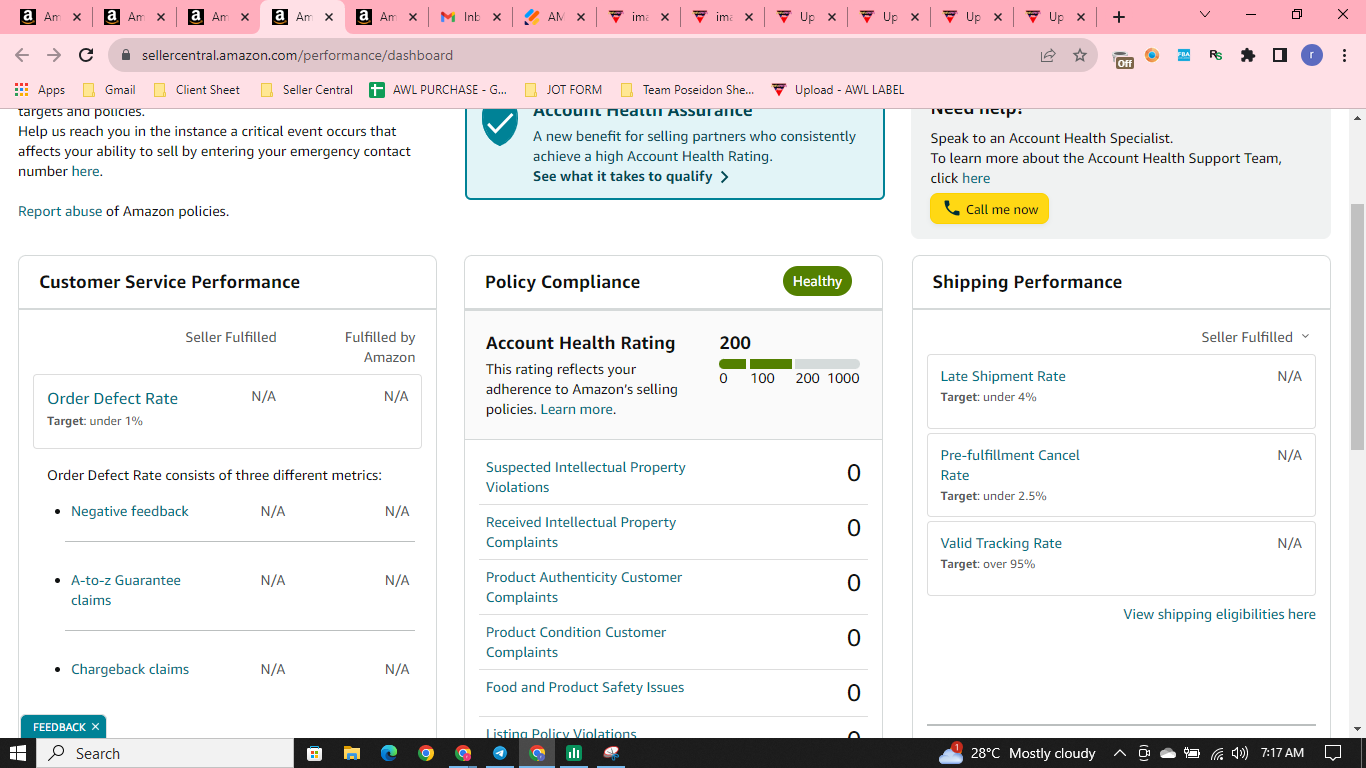The image size is (1366, 768).
Task: Open the Gmail bookmark
Action: point(109,90)
